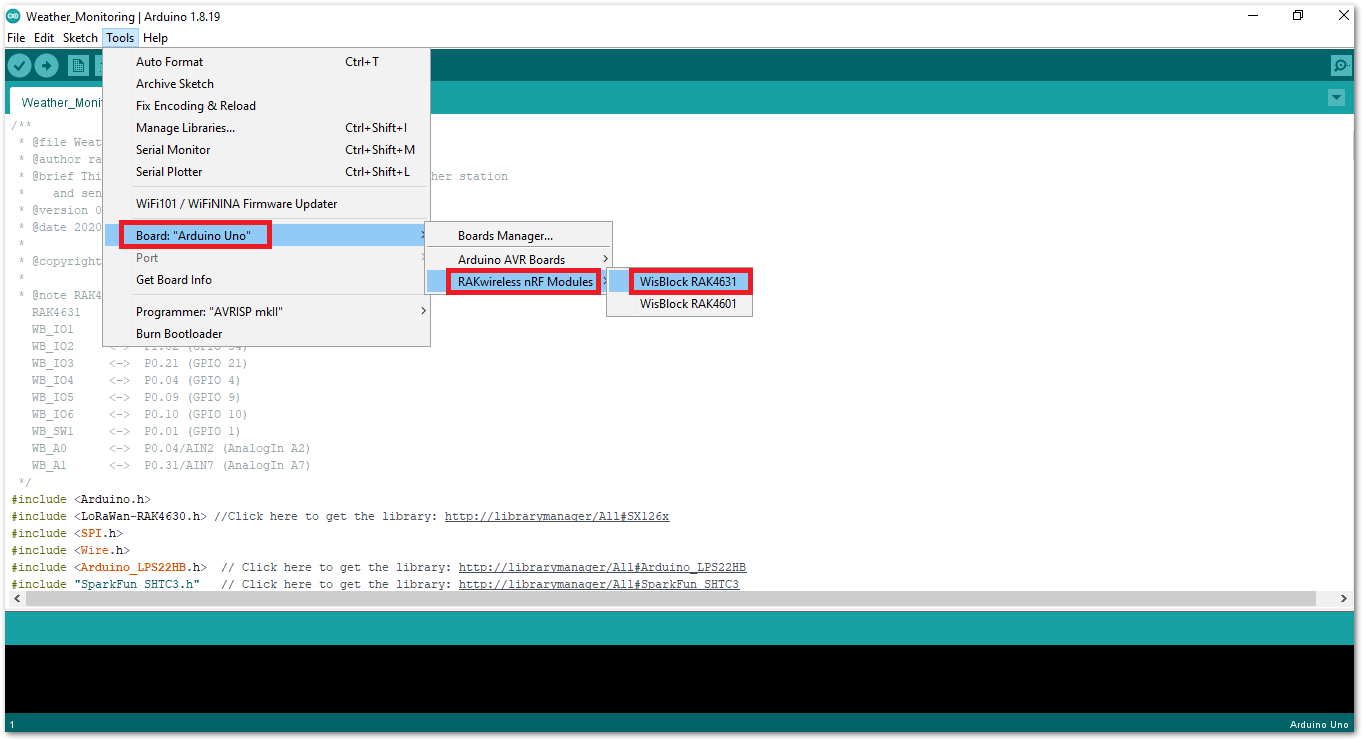Click the horizontal scrollbar right arrow

coord(1343,598)
